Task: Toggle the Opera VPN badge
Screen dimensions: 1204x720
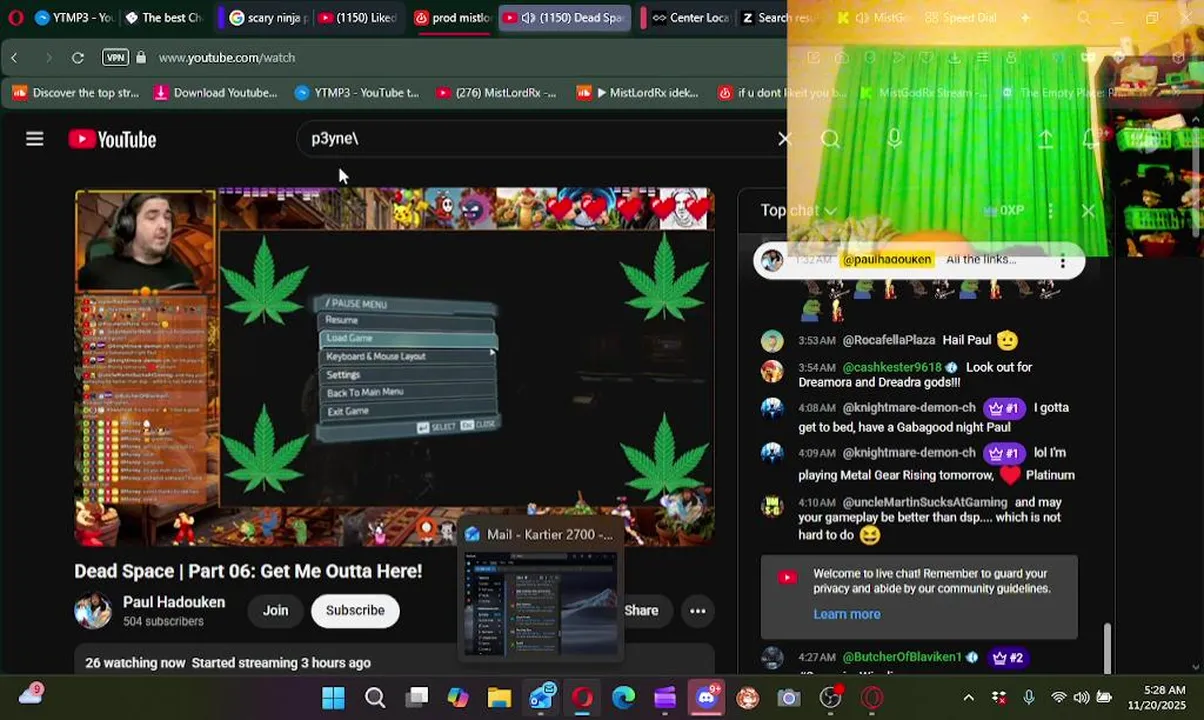Action: [115, 58]
